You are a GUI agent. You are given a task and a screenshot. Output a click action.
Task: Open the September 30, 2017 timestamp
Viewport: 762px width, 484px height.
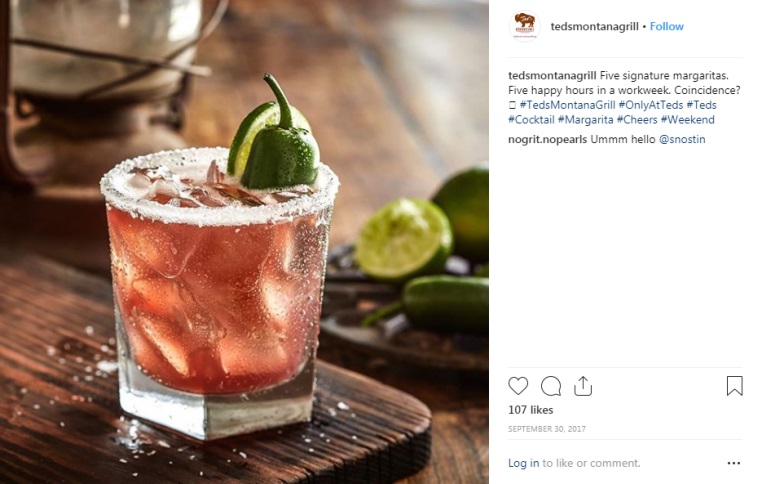coord(547,429)
